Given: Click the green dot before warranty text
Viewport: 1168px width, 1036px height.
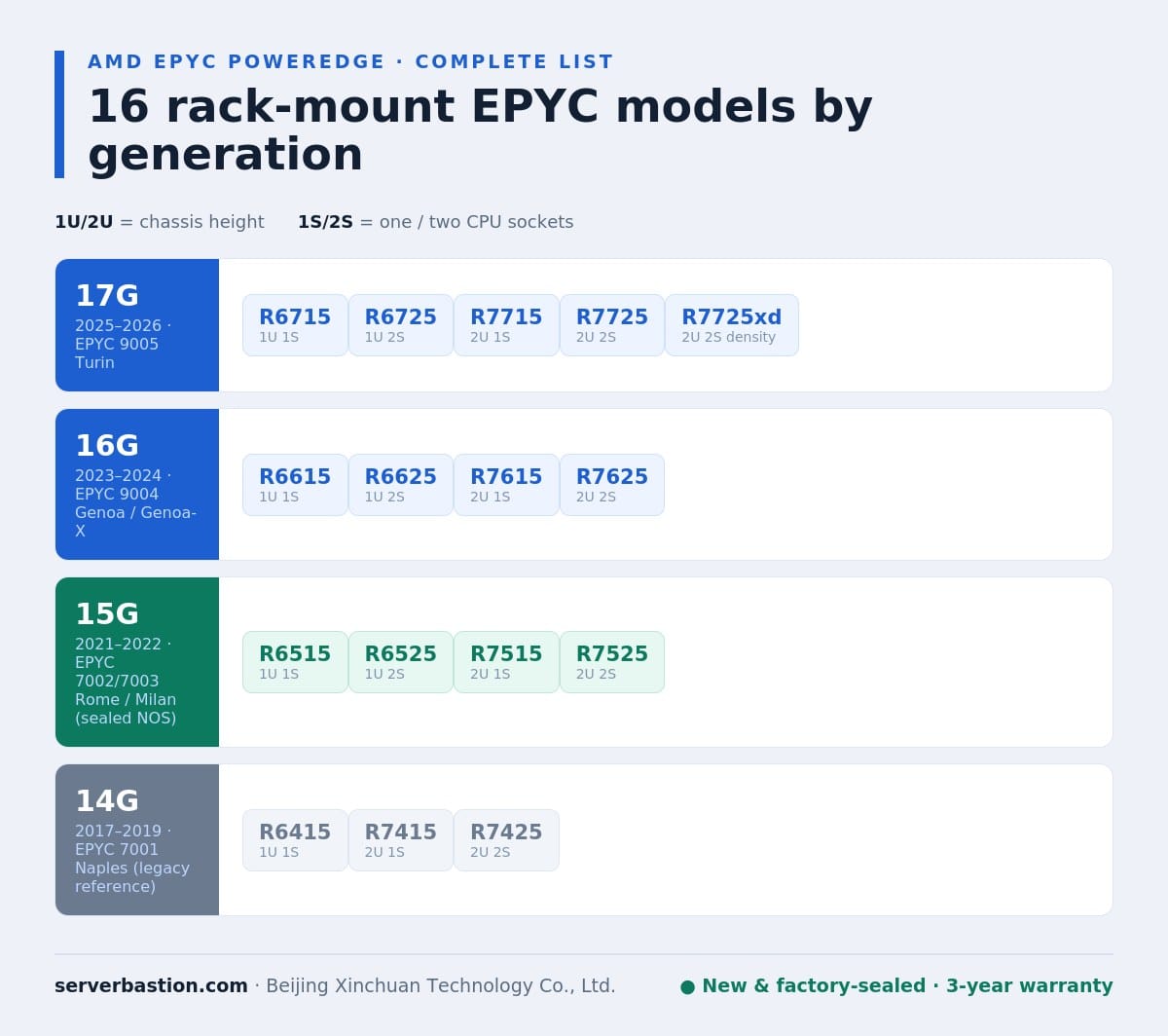Looking at the screenshot, I should point(688,987).
